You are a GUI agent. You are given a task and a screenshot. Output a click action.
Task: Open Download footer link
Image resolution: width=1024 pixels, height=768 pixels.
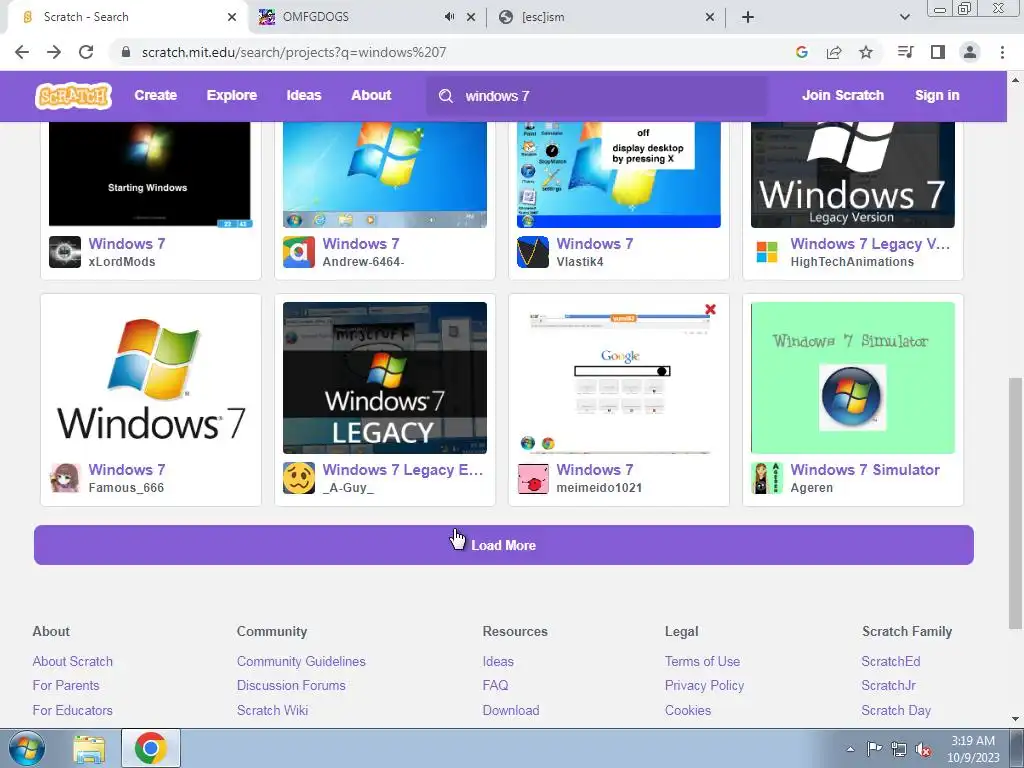pyautogui.click(x=511, y=710)
